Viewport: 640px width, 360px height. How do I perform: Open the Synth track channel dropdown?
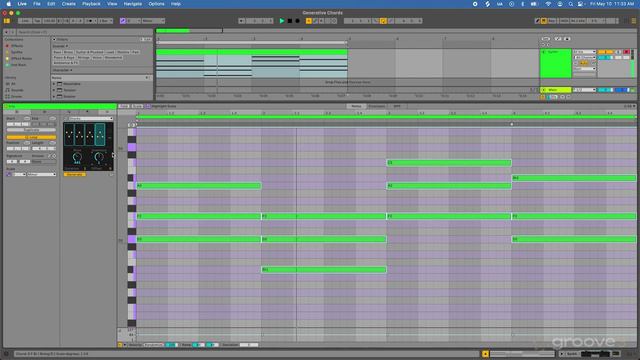584,58
